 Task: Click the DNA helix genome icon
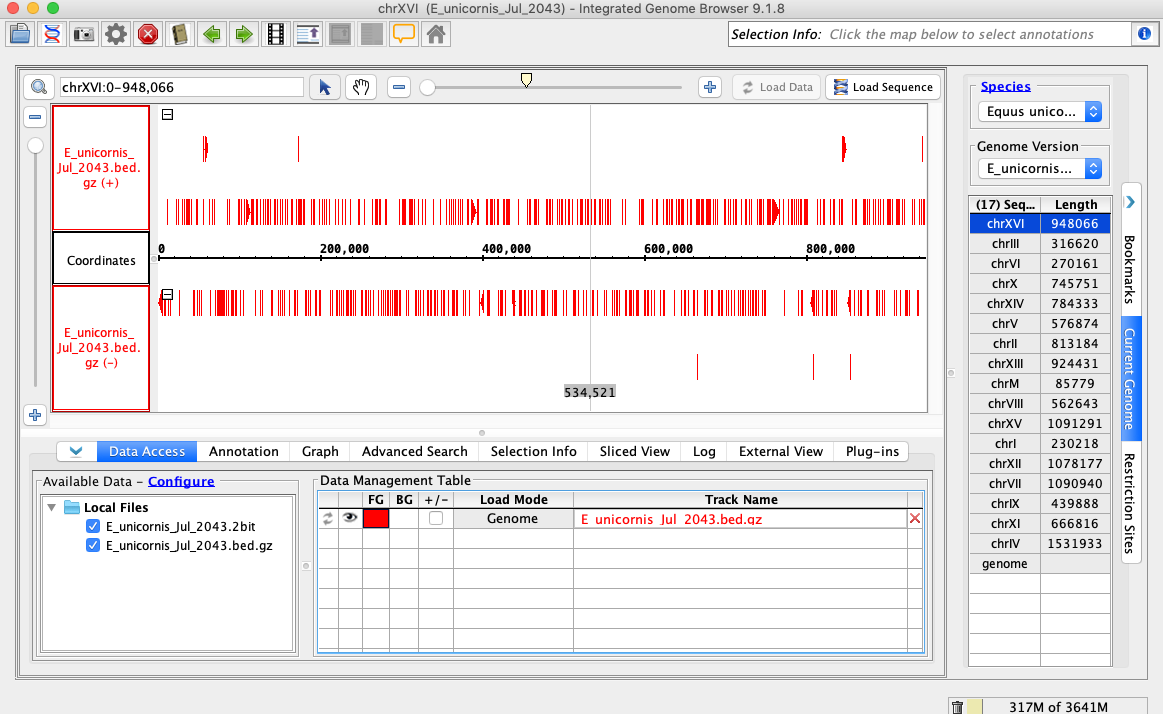click(52, 34)
